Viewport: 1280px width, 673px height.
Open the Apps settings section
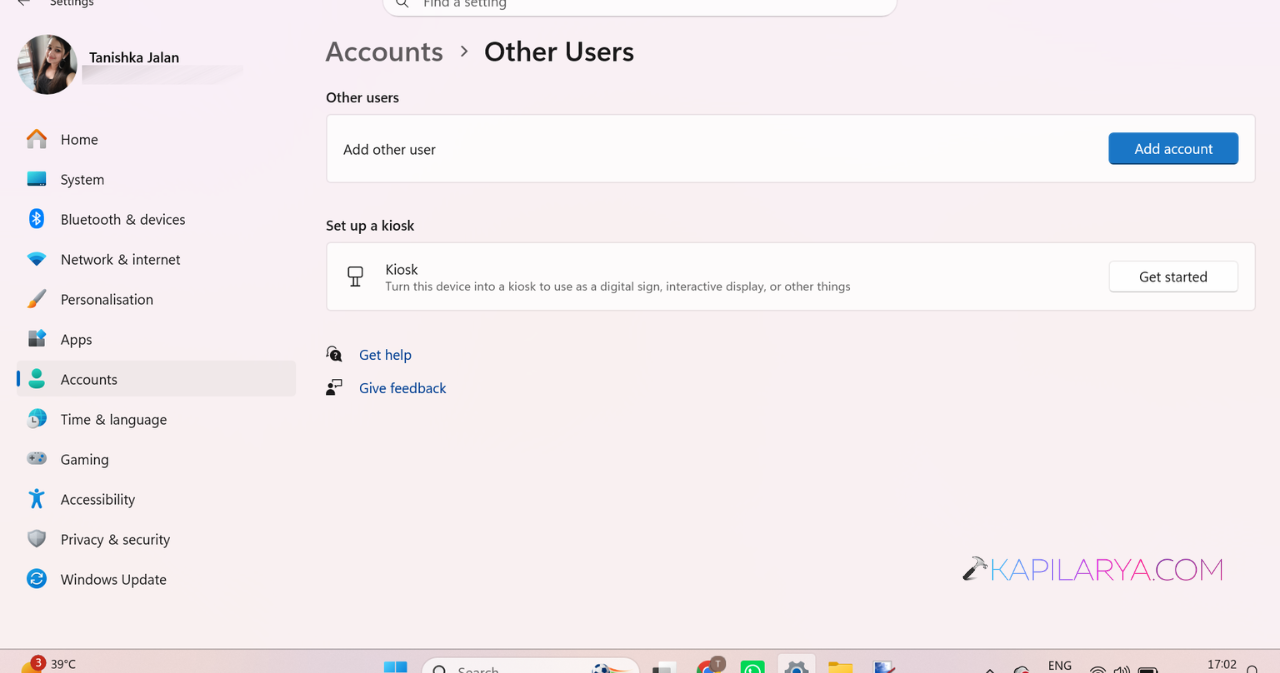coord(156,339)
